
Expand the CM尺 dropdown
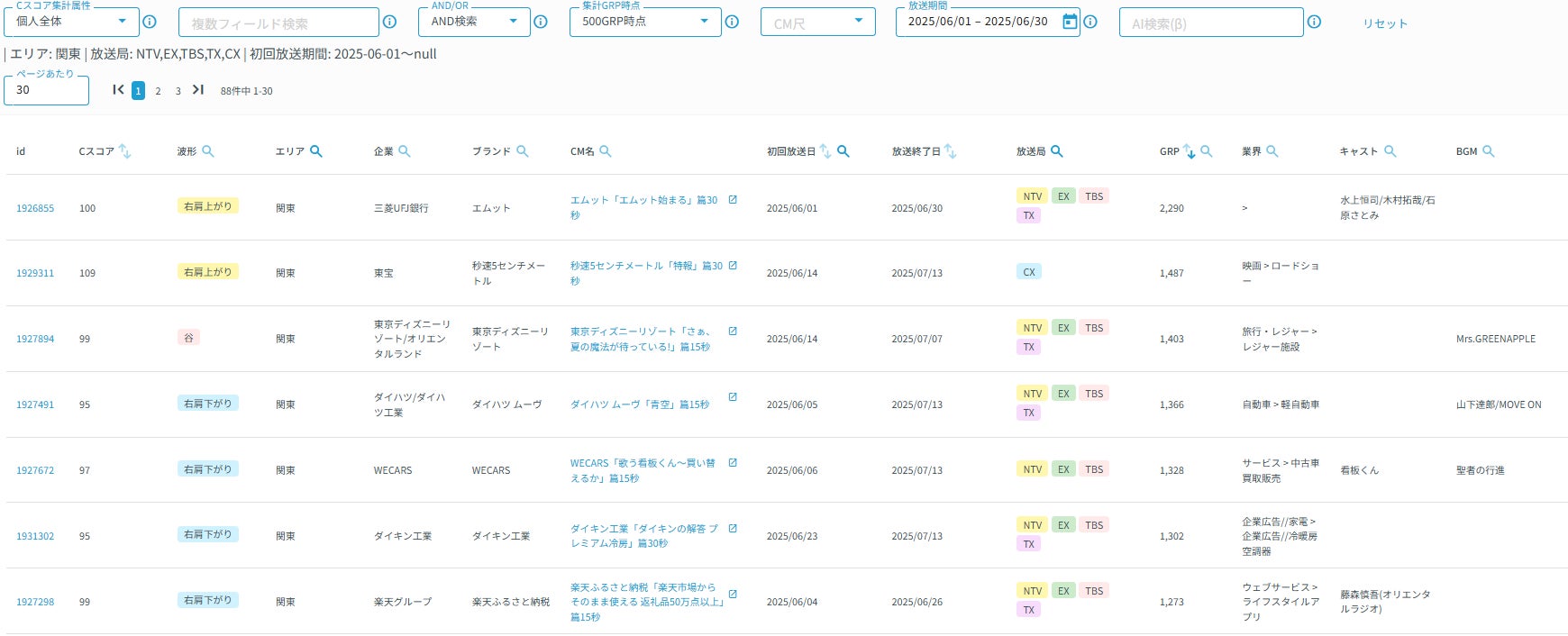[x=818, y=22]
